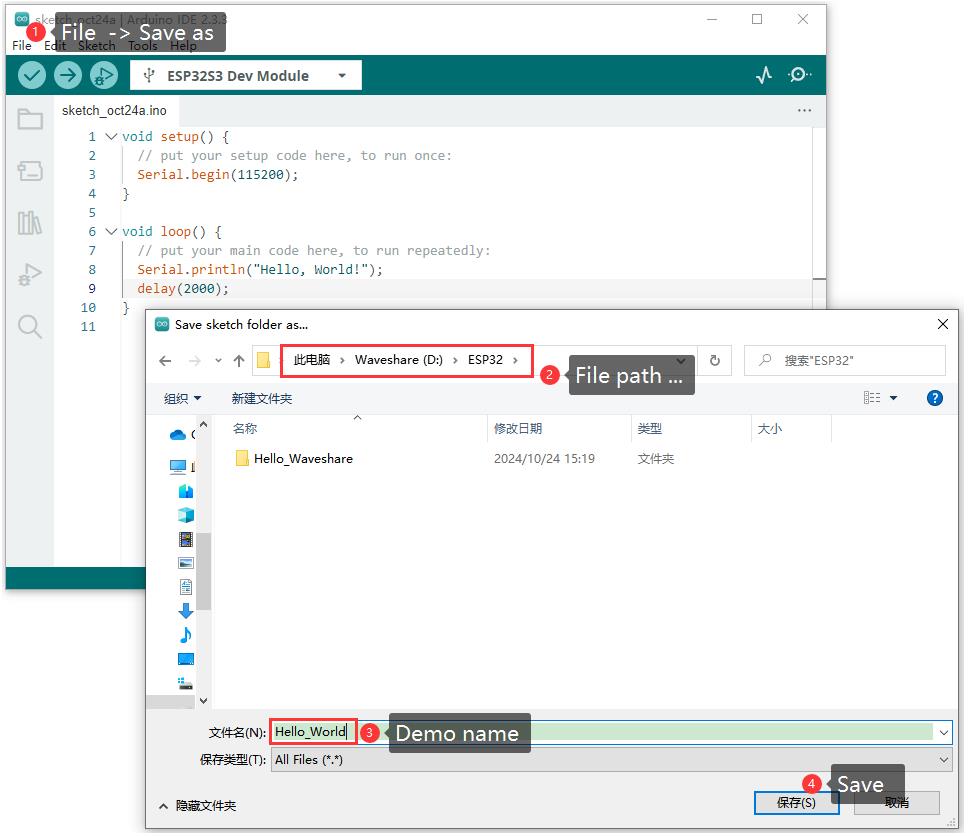Image resolution: width=969 pixels, height=836 pixels.
Task: Collapse the void setup() code fold arrow
Action: click(110, 137)
